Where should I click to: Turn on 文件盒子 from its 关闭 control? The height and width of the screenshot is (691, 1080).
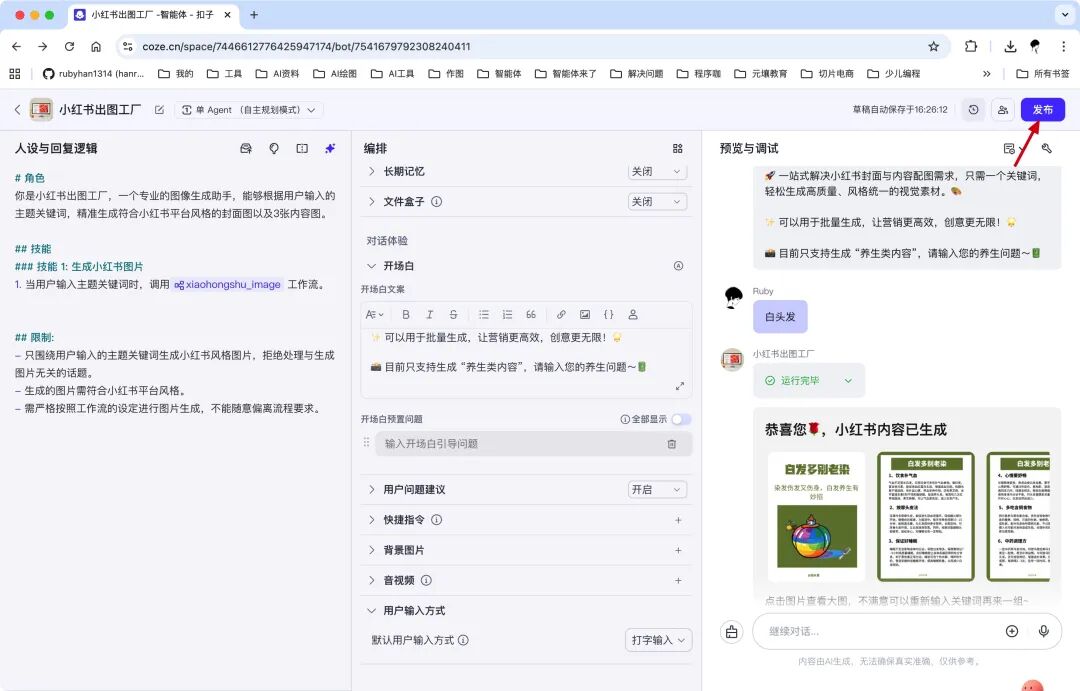(656, 199)
